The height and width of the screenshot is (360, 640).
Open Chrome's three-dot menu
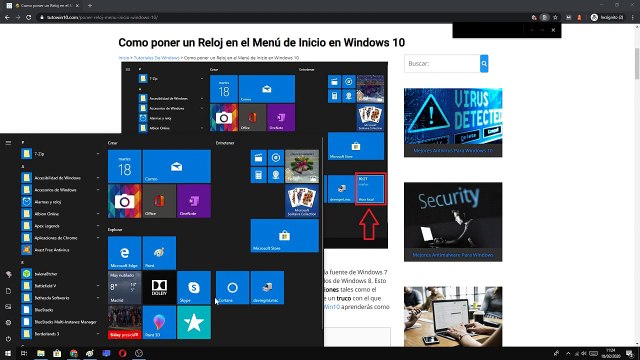coord(633,18)
